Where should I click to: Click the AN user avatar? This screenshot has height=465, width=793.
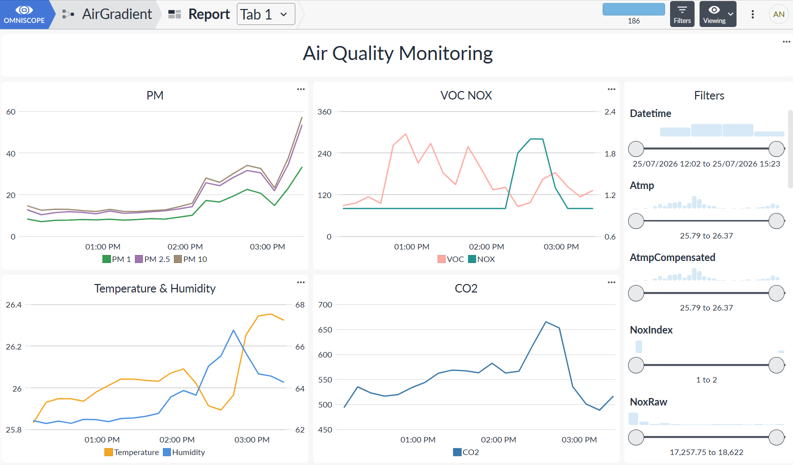click(x=778, y=14)
